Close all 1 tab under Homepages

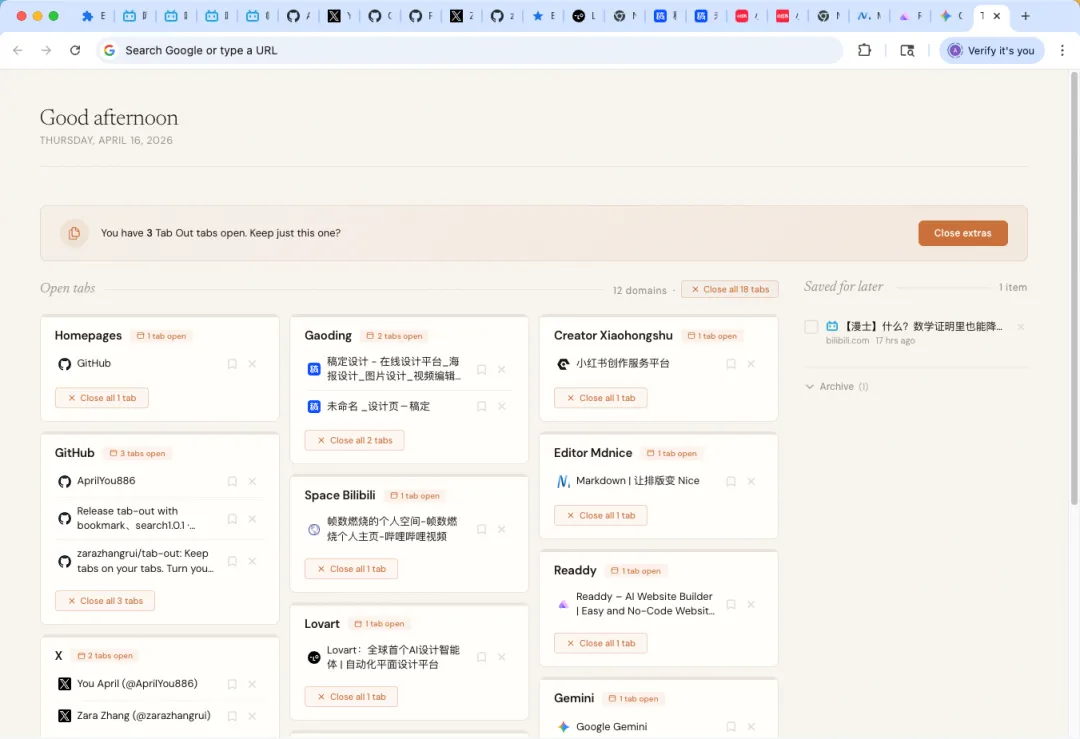tap(102, 398)
